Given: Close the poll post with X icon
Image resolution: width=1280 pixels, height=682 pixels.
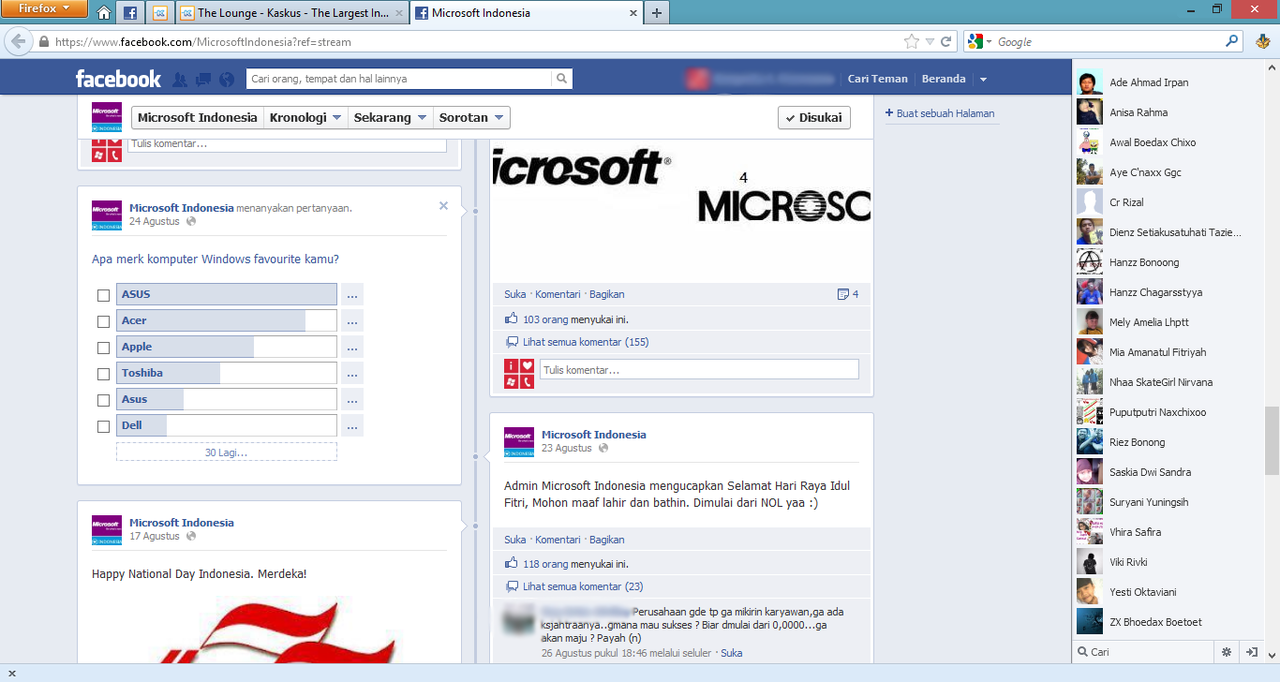Looking at the screenshot, I should point(443,206).
